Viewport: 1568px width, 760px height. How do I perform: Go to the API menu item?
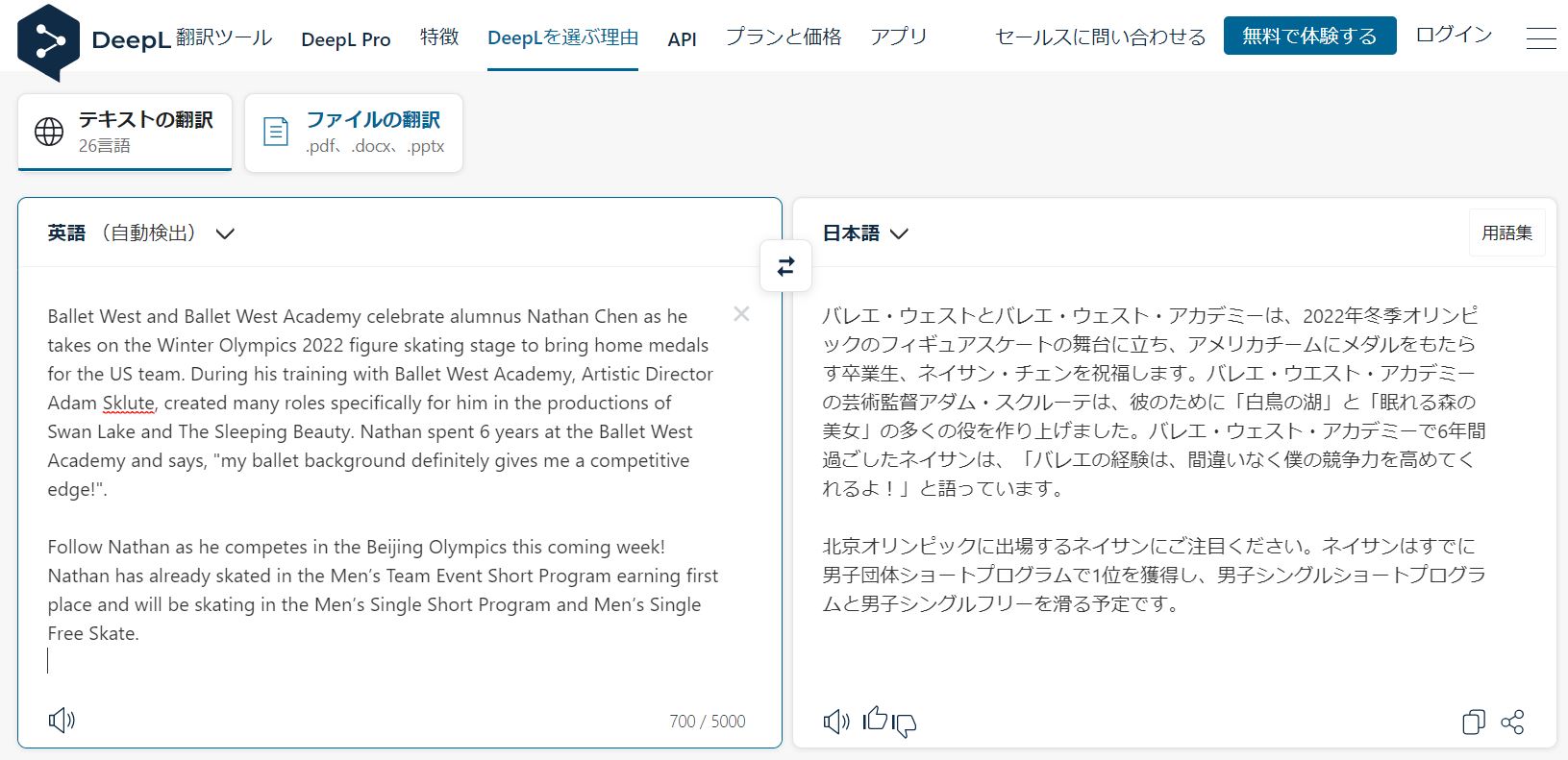click(x=682, y=39)
